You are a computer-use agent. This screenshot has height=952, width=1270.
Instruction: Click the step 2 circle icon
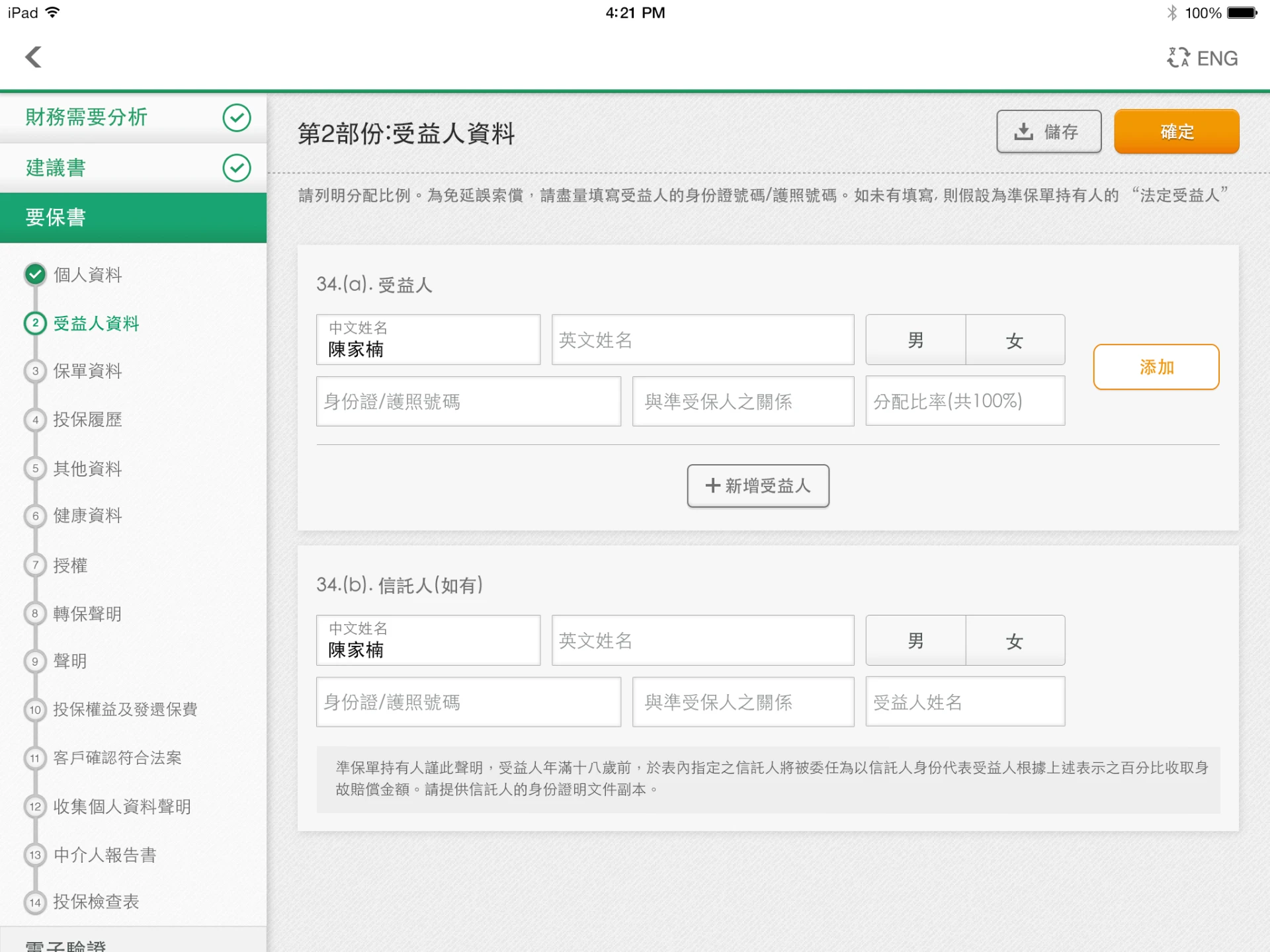pyautogui.click(x=35, y=323)
